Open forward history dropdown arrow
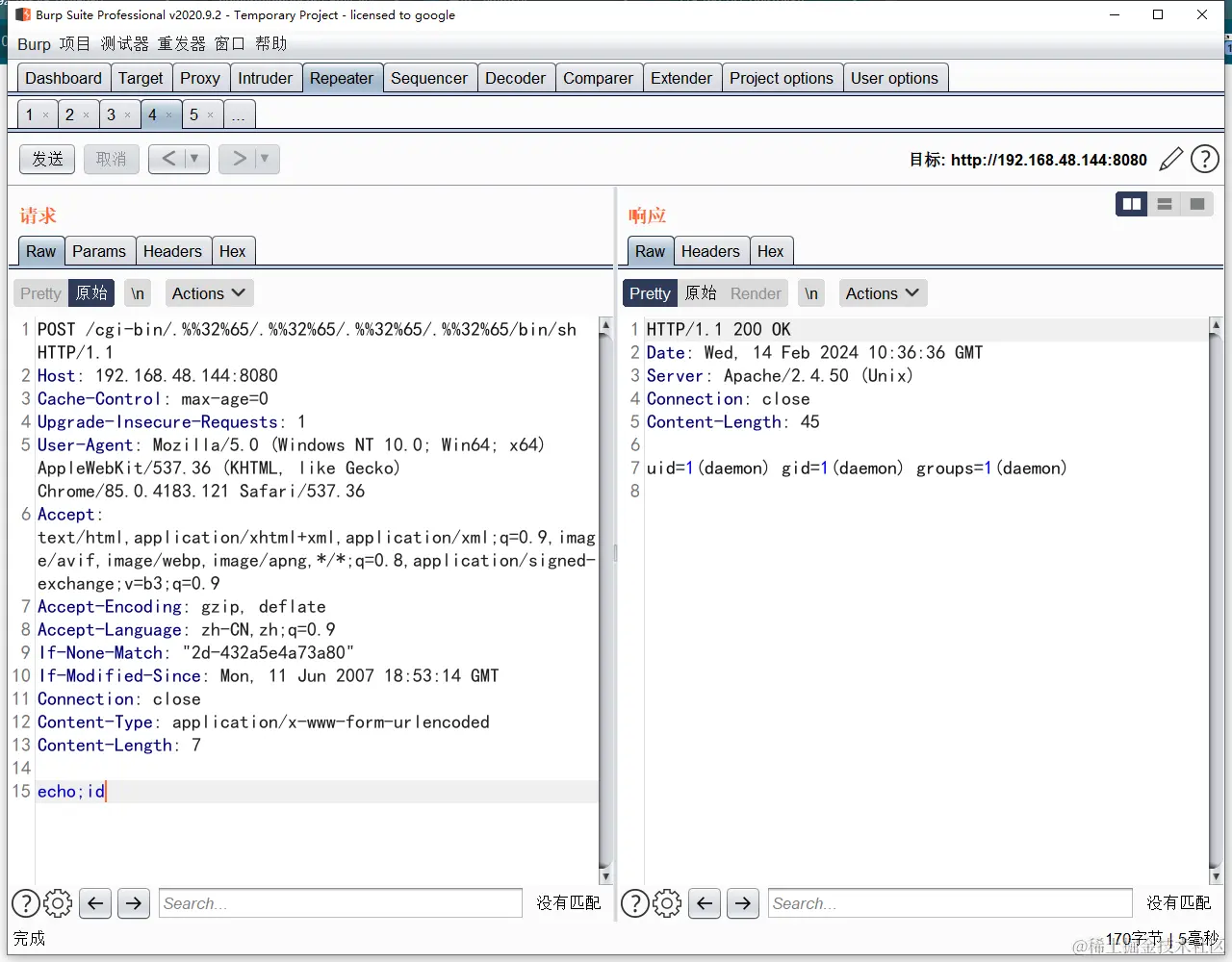Screen dimensions: 1232x962 point(265,159)
